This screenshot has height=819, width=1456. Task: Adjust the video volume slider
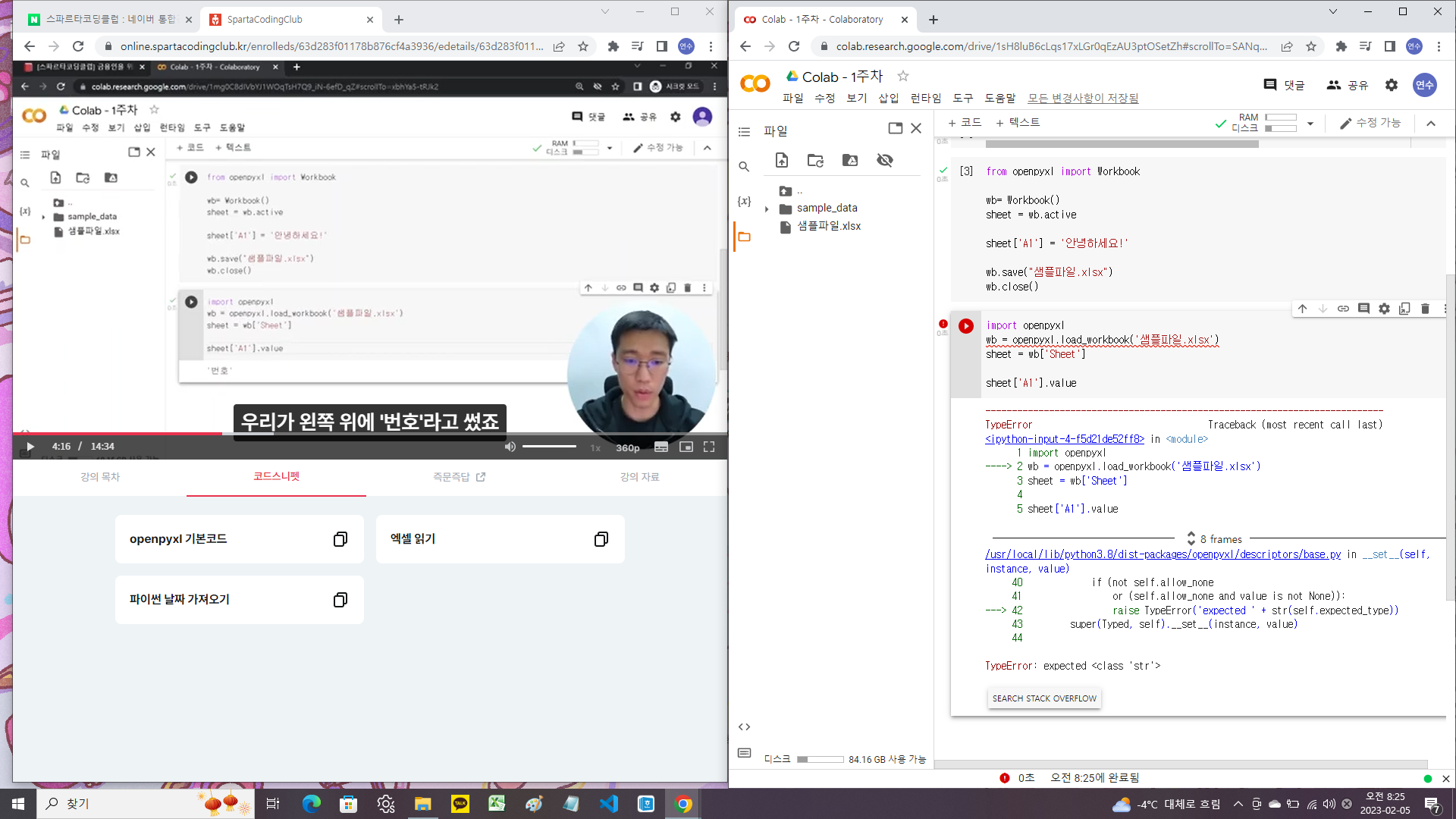(550, 447)
